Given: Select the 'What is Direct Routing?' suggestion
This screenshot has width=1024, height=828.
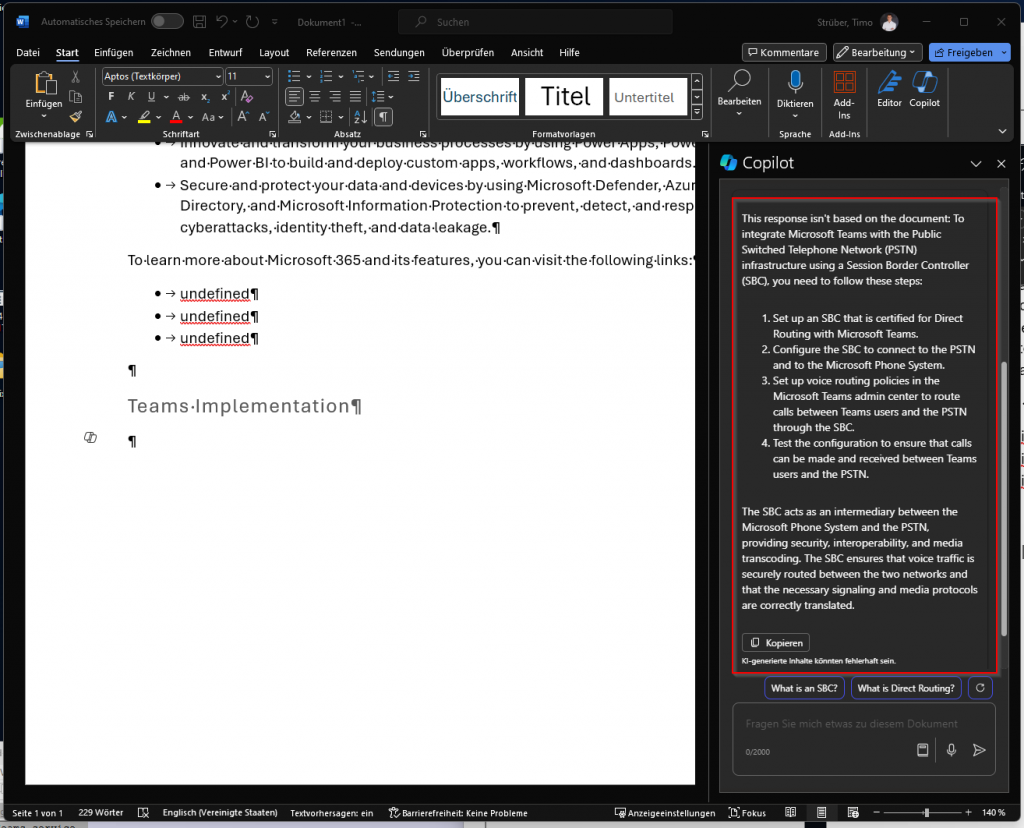Looking at the screenshot, I should click(907, 688).
